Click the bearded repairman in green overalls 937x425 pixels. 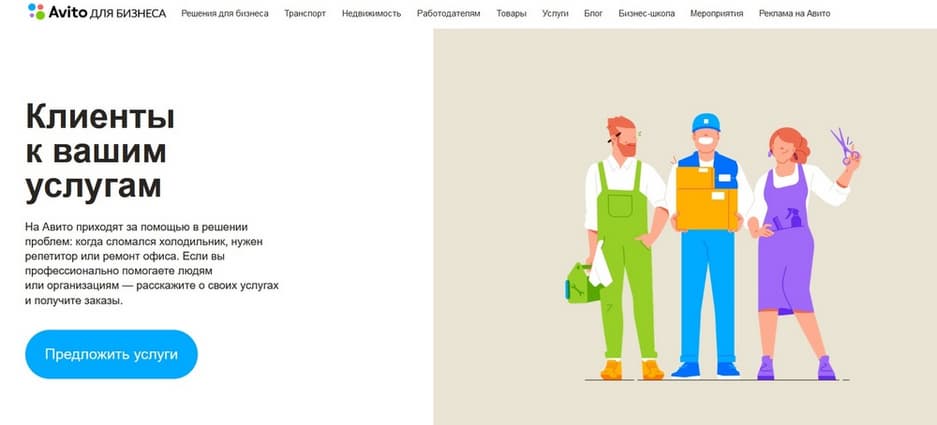(x=623, y=248)
